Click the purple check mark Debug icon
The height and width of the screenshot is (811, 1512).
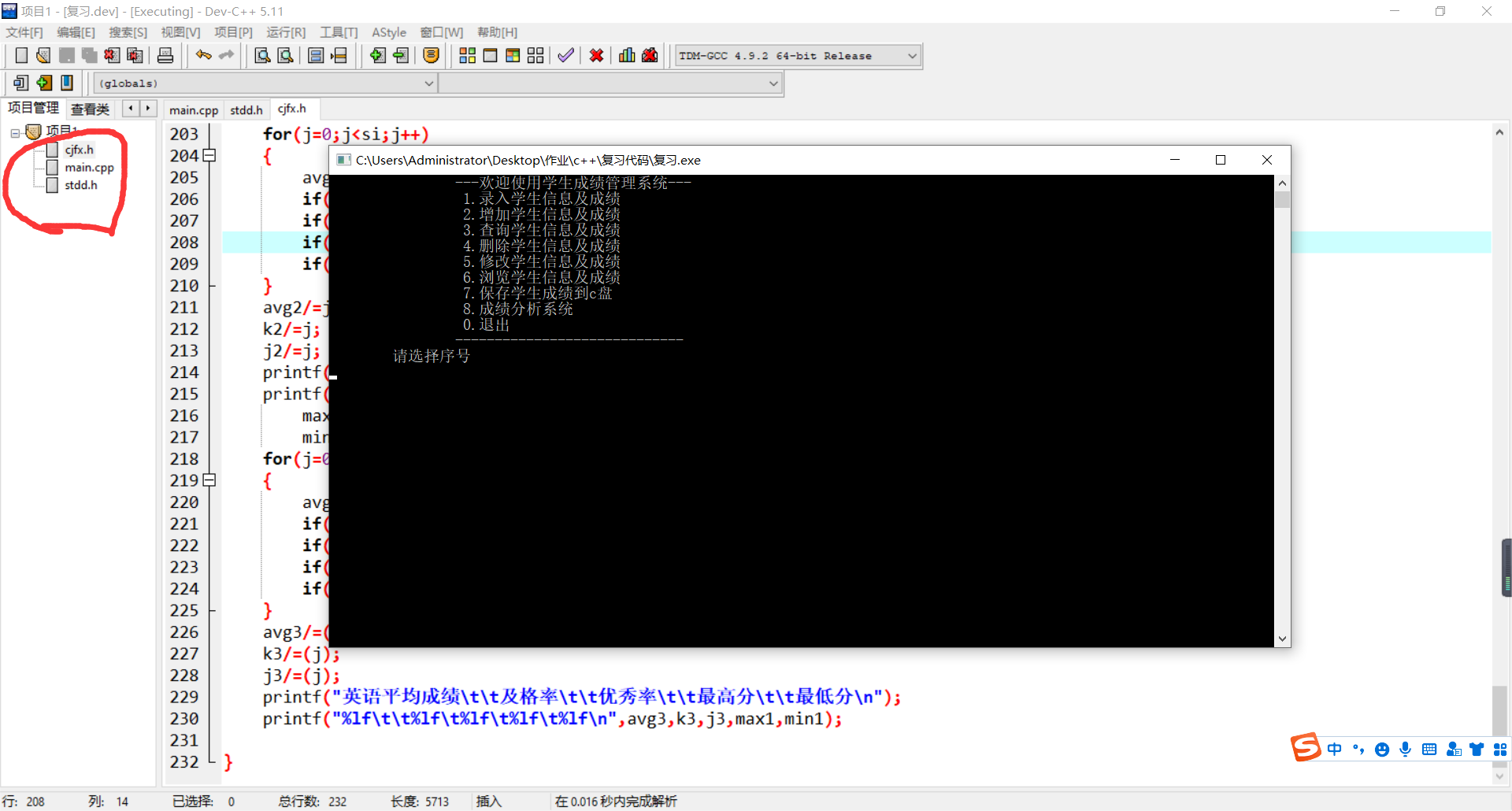click(565, 55)
